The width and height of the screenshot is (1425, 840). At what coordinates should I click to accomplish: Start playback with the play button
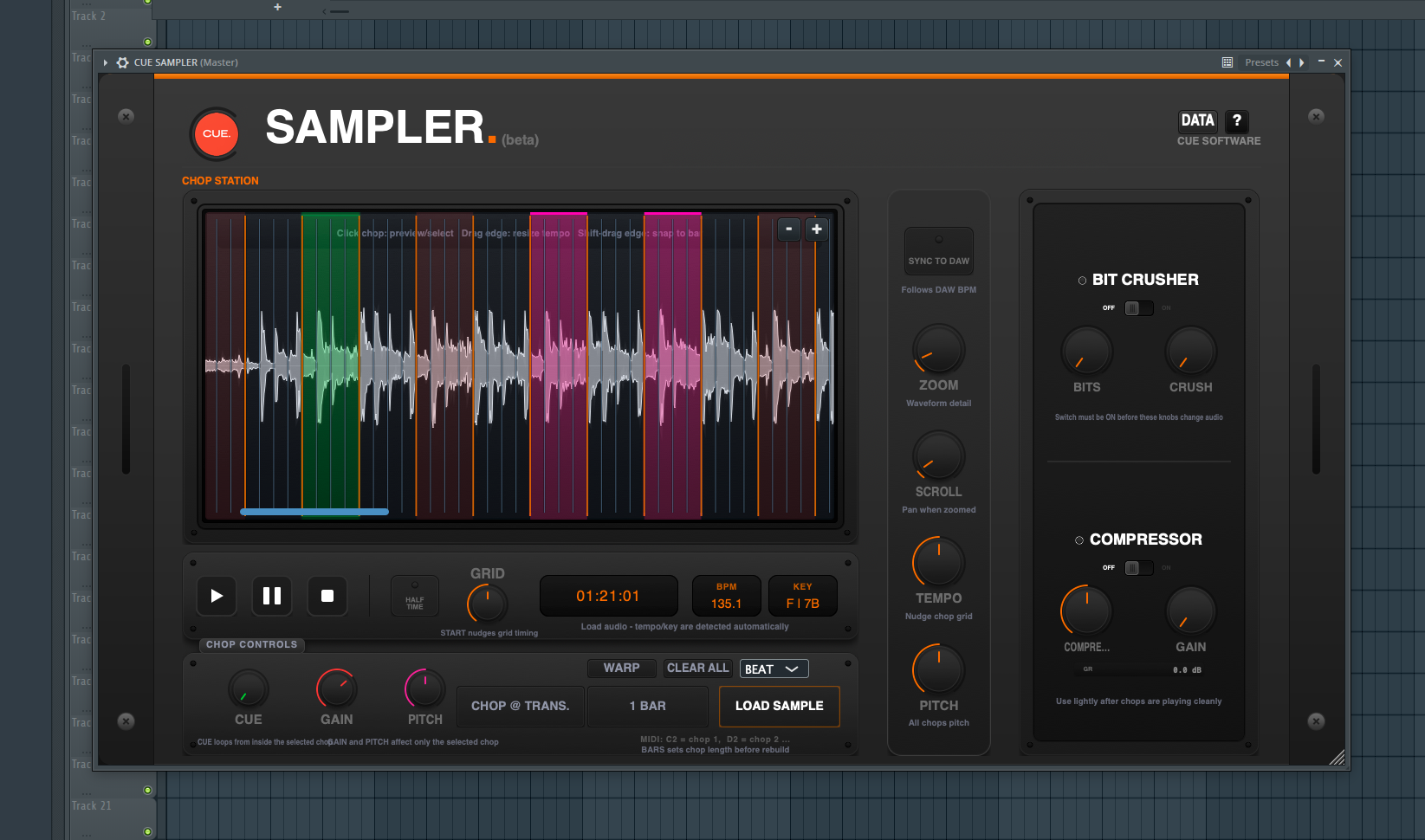coord(217,596)
